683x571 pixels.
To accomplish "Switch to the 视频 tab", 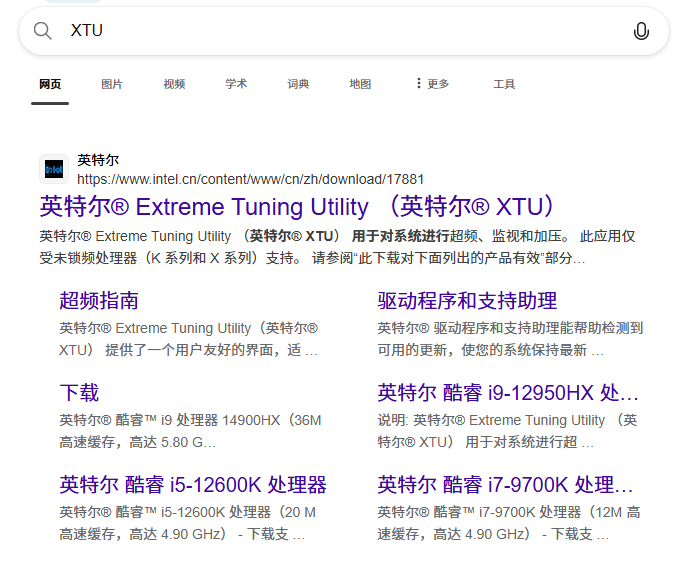I will tap(174, 84).
